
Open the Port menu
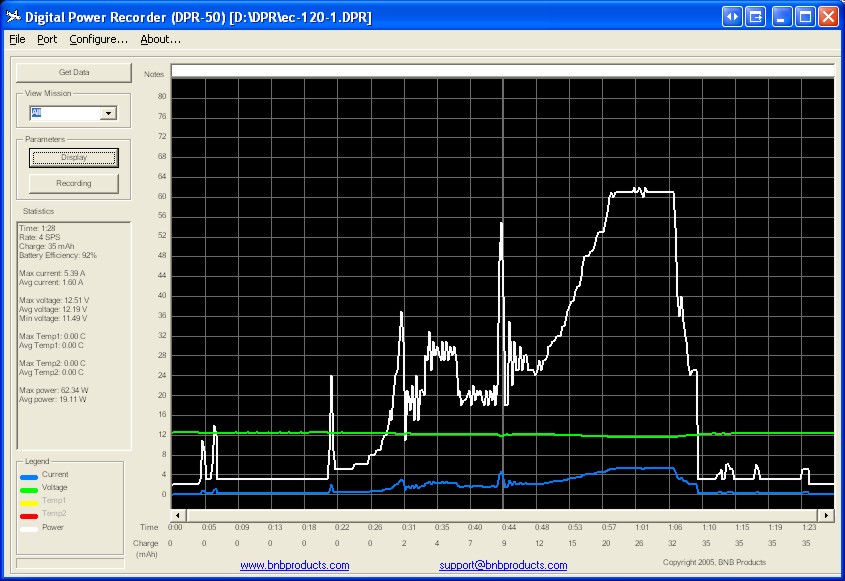pyautogui.click(x=47, y=39)
